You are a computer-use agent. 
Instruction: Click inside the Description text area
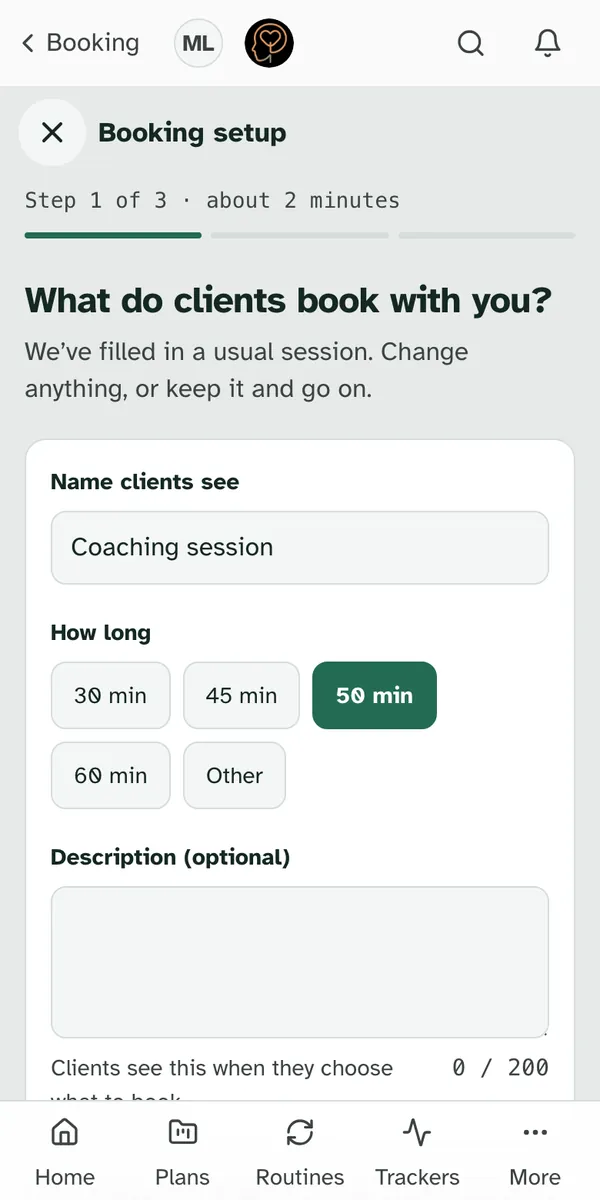coord(300,962)
